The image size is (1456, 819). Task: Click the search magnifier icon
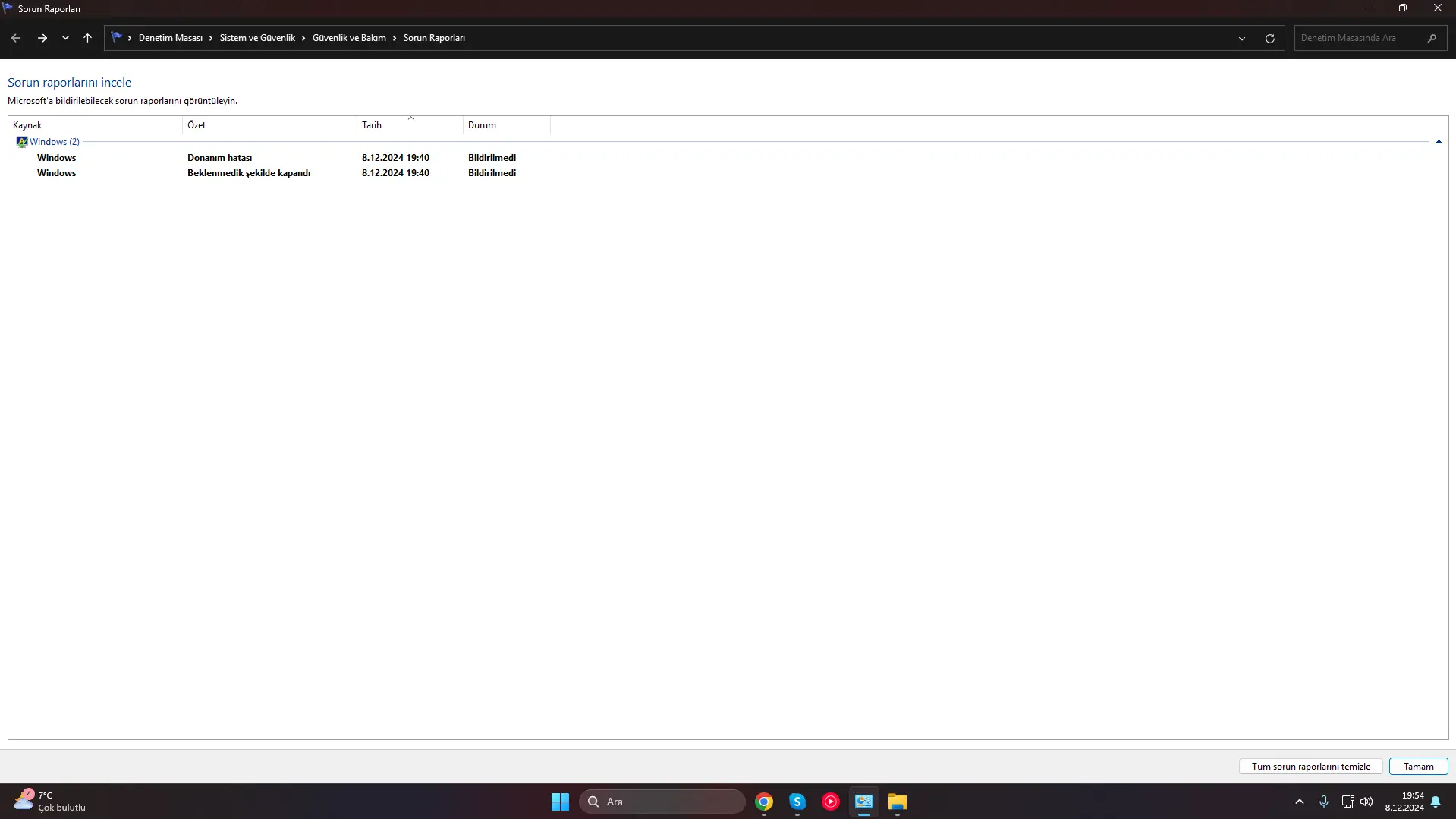(x=1432, y=38)
